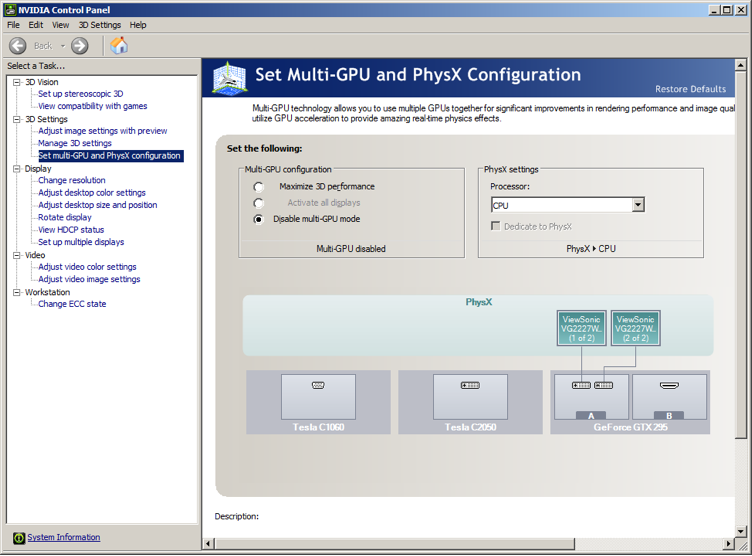Click the System Information link

[x=63, y=537]
